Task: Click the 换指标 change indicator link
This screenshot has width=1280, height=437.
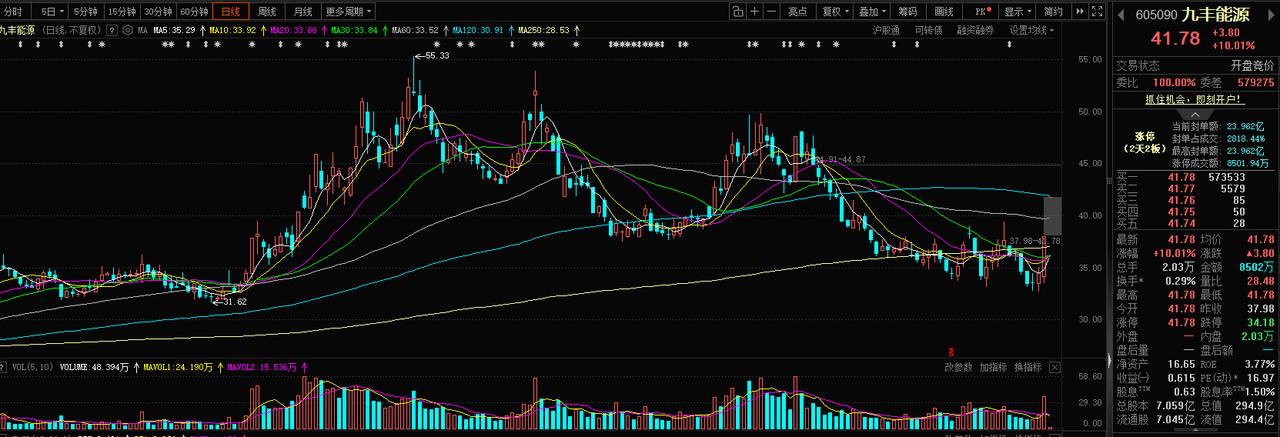Action: point(1028,367)
